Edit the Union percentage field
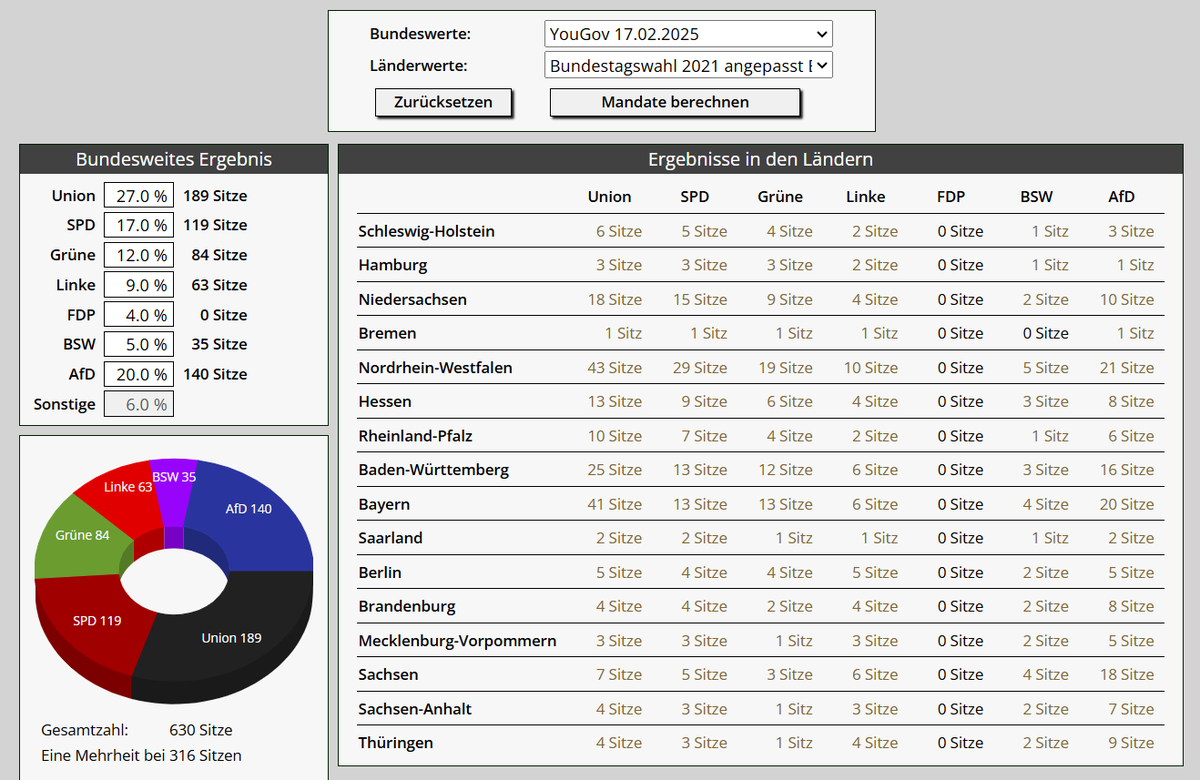 pos(139,196)
